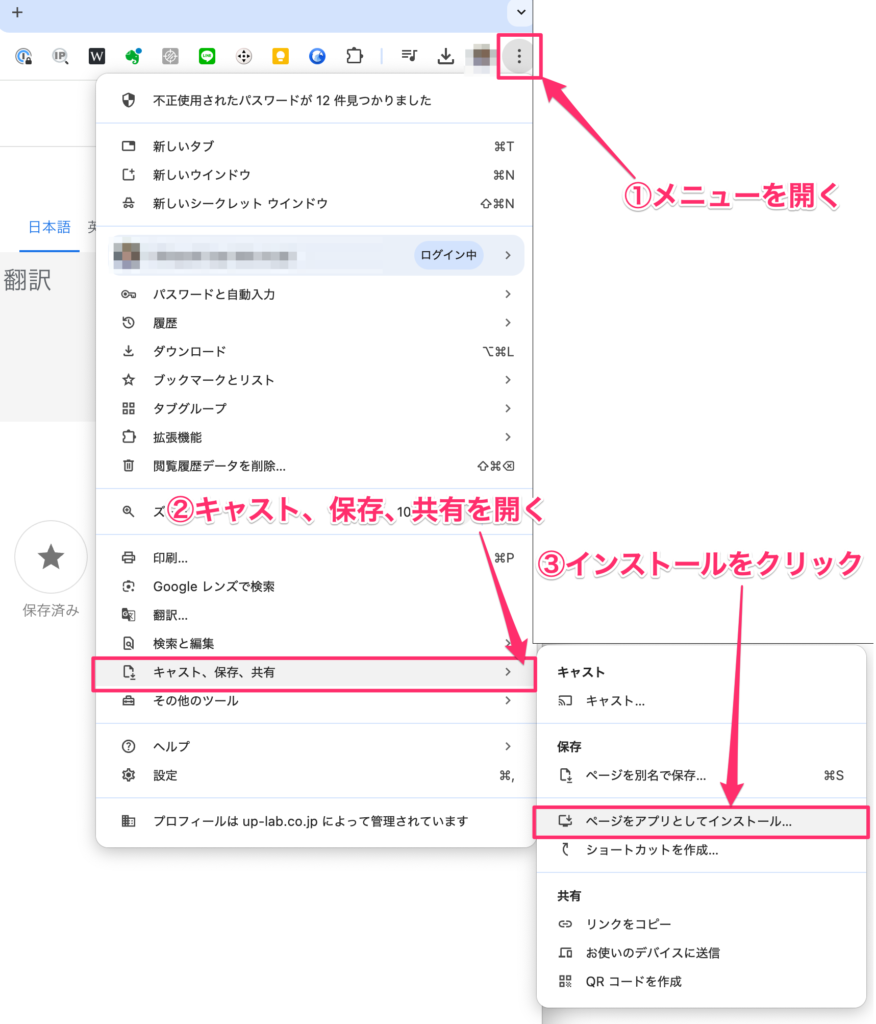Click the Downloads arrow toolbar icon
Screen dimensions: 876x1024
click(445, 56)
